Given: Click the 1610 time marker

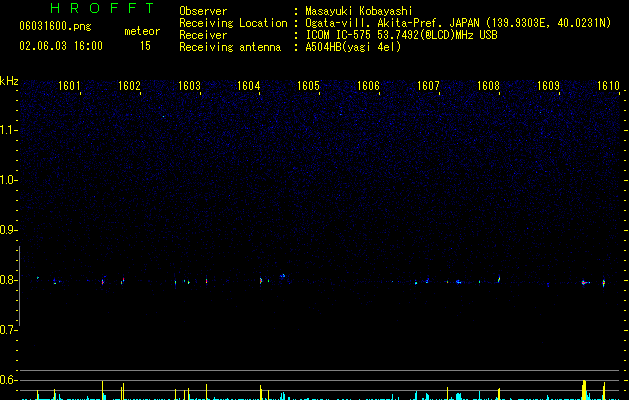Looking at the screenshot, I should (x=608, y=86).
